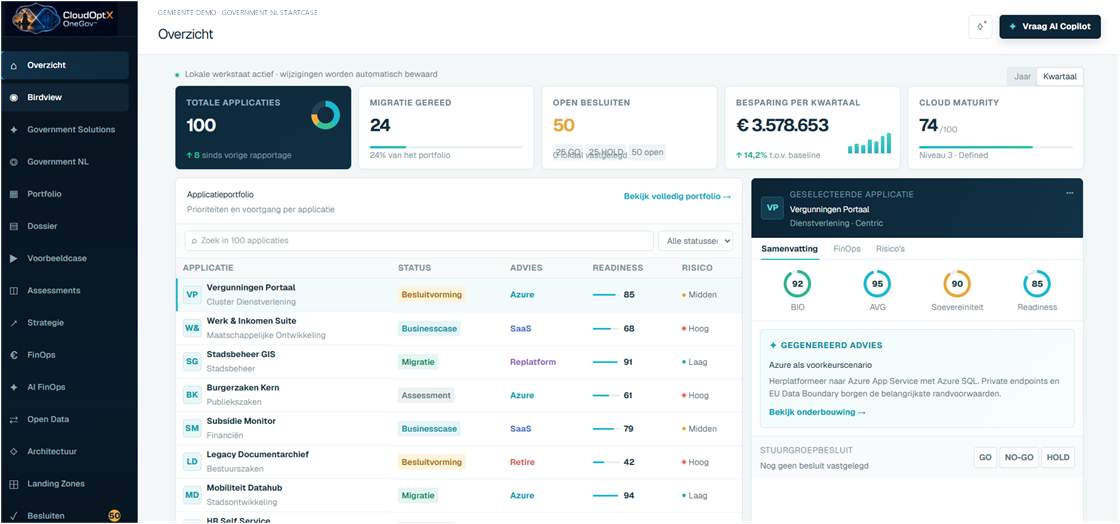Click the Government NL sidebar icon
This screenshot has height=524, width=1120.
click(x=14, y=162)
